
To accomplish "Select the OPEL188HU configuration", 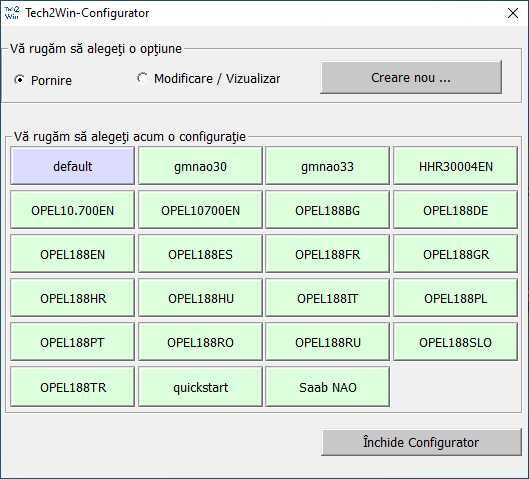I will (x=200, y=298).
